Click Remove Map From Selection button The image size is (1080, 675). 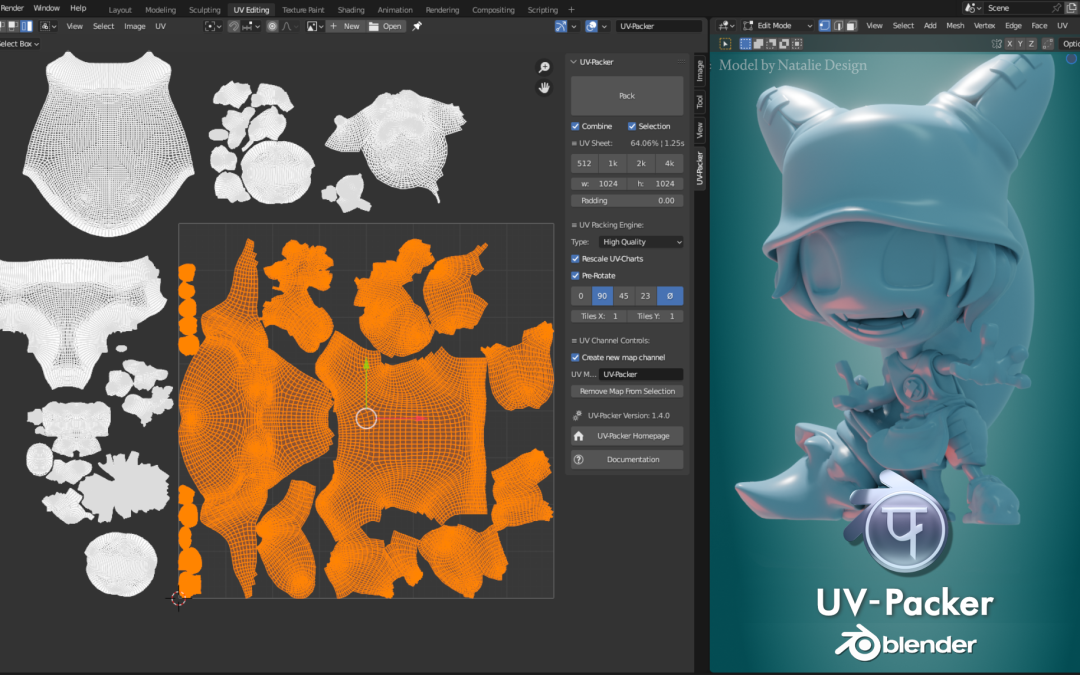pos(627,391)
